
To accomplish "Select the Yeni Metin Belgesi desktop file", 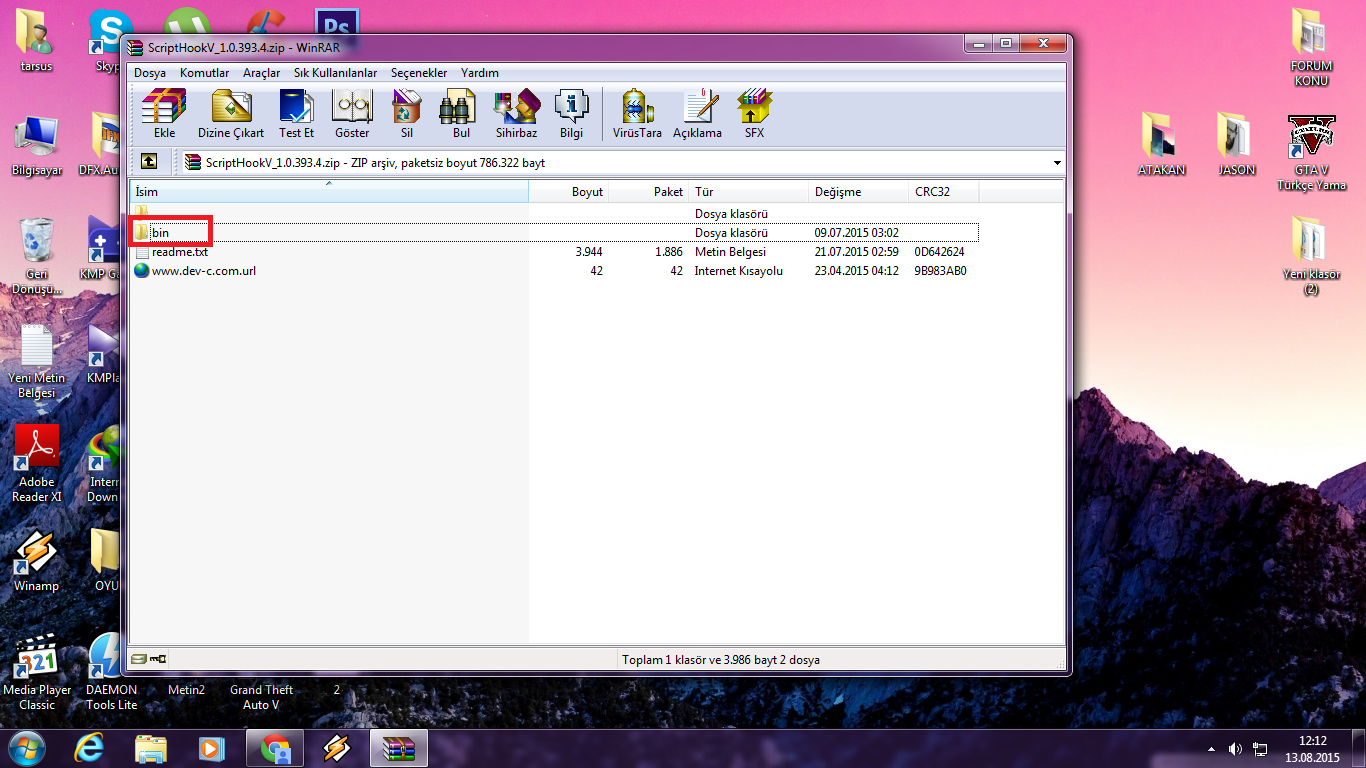I will [x=37, y=362].
